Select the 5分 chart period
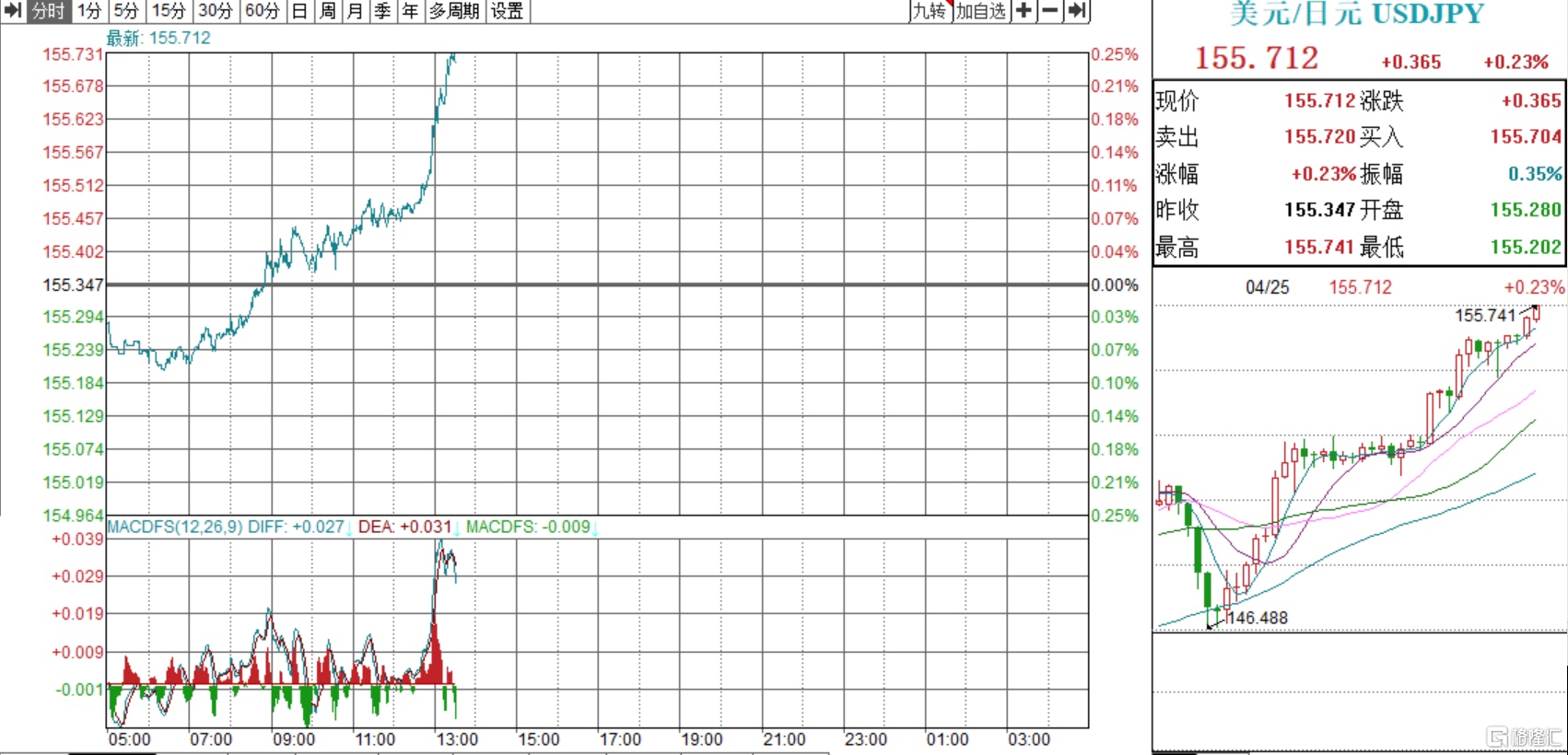This screenshot has height=755, width=1568. pos(126,11)
